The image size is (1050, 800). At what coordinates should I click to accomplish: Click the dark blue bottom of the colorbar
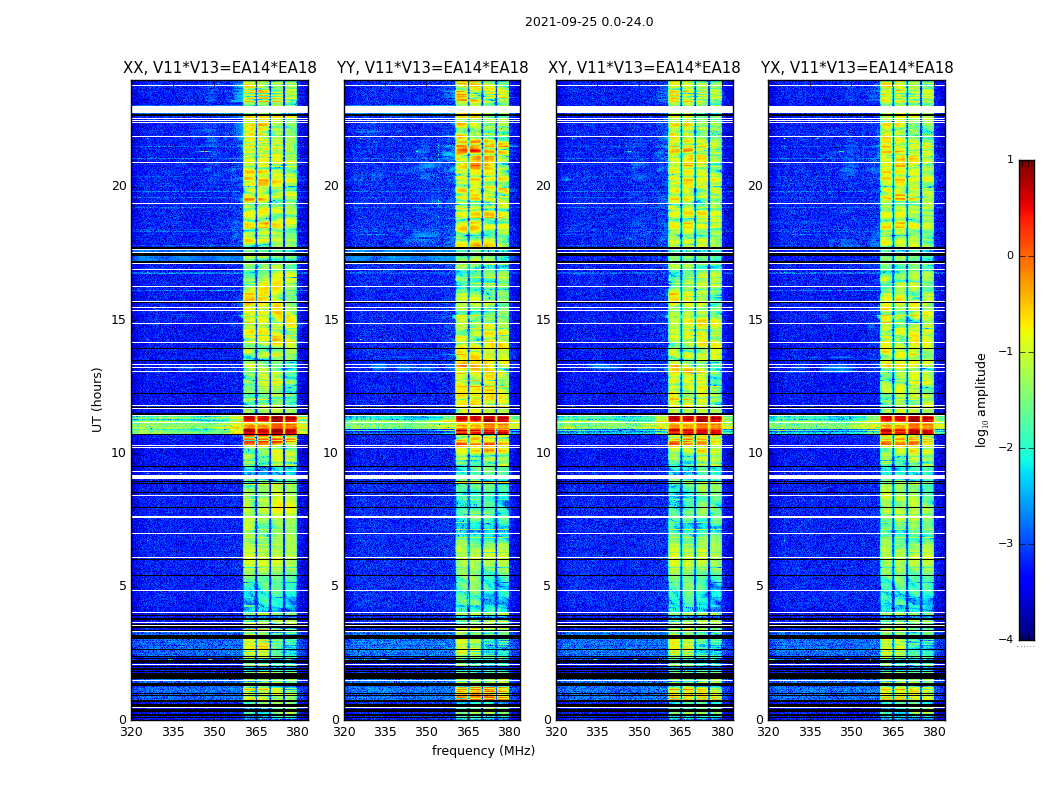click(1027, 635)
